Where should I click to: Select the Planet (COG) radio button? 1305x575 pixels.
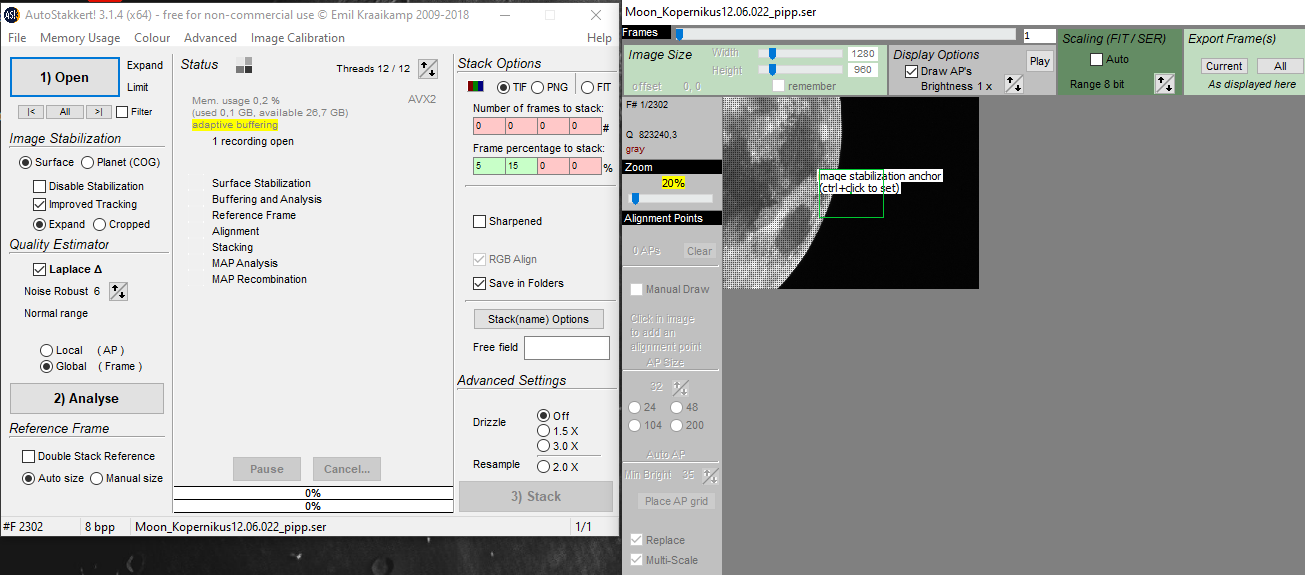click(x=87, y=162)
